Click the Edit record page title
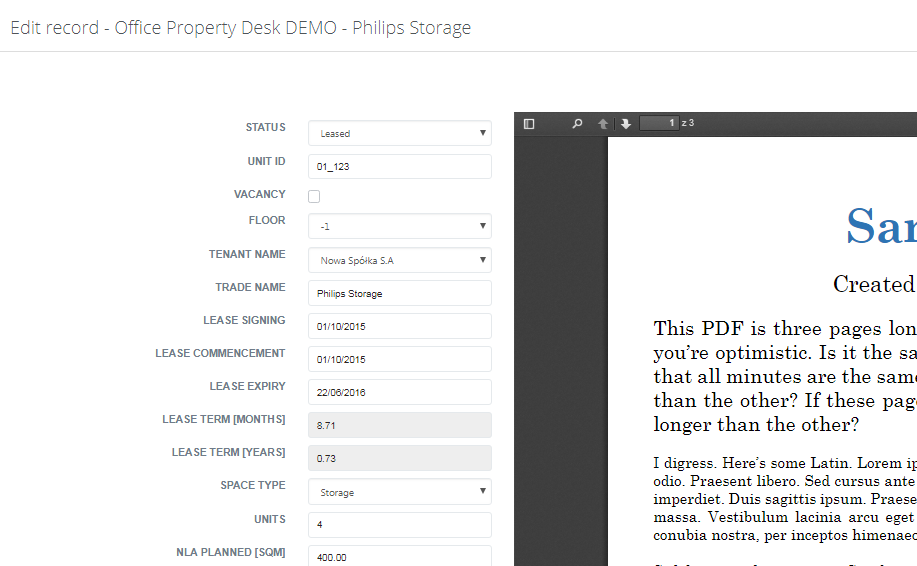917x566 pixels. tap(240, 27)
